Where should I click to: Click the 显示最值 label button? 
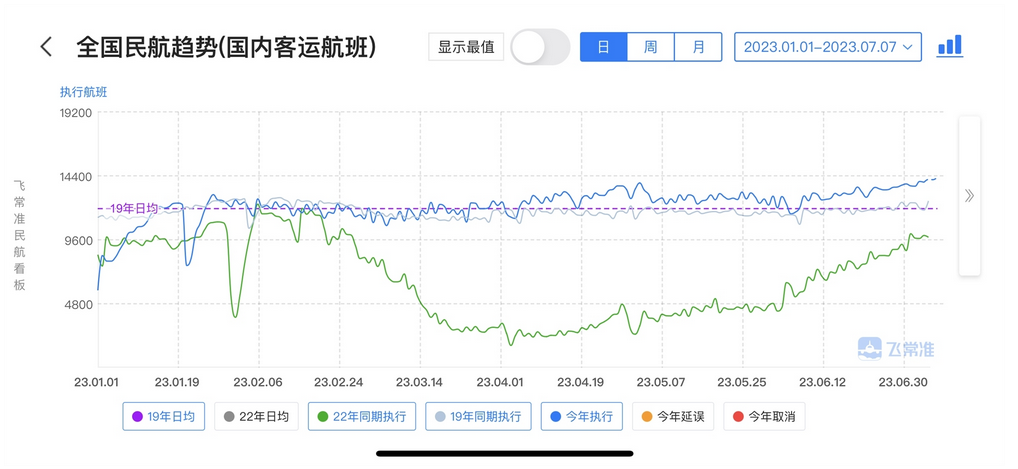pos(466,47)
